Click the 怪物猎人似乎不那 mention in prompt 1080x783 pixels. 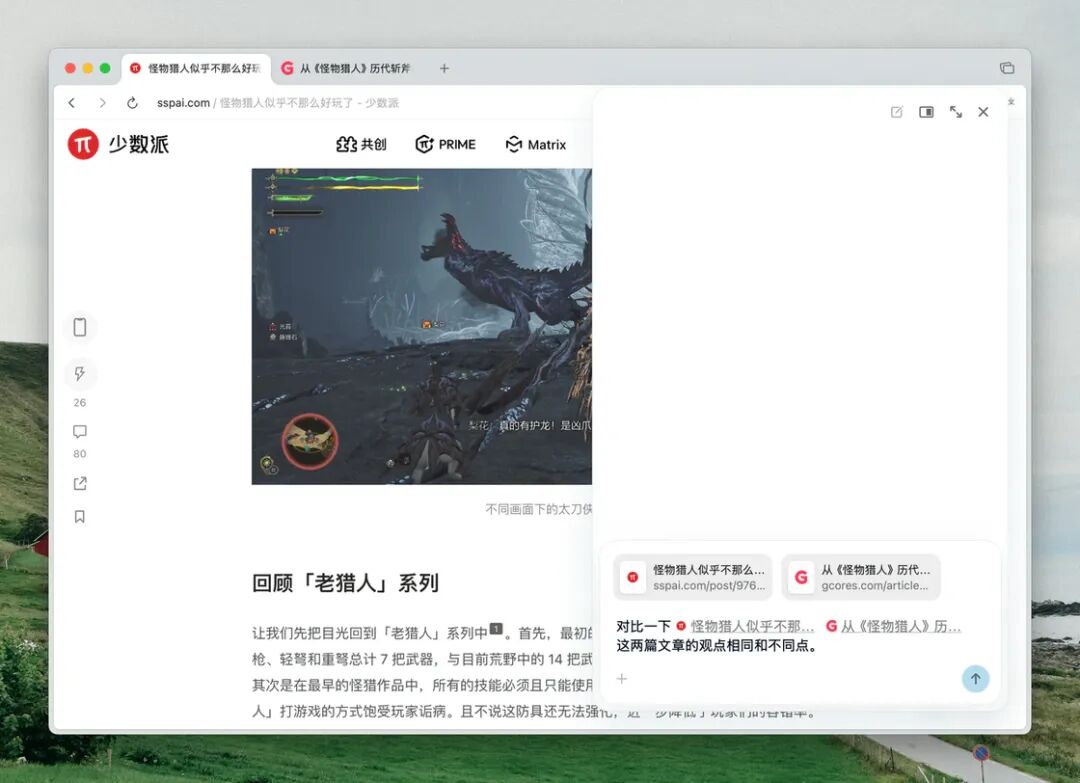(745, 626)
